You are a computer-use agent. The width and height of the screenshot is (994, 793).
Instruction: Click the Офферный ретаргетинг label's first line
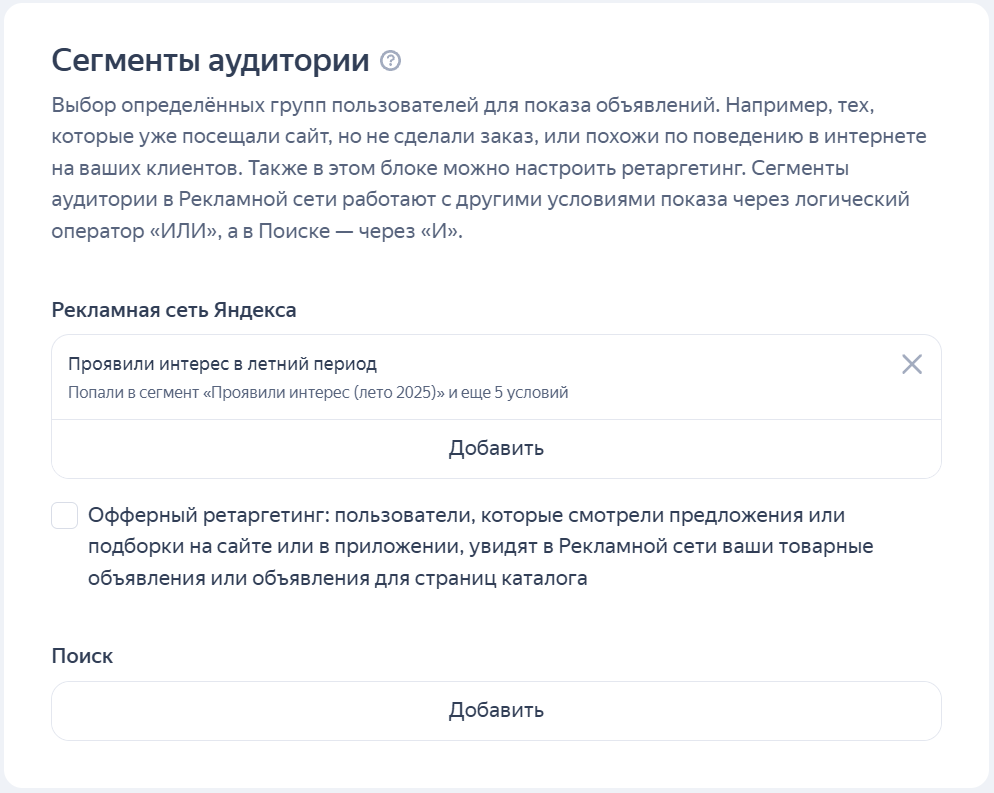pyautogui.click(x=466, y=516)
